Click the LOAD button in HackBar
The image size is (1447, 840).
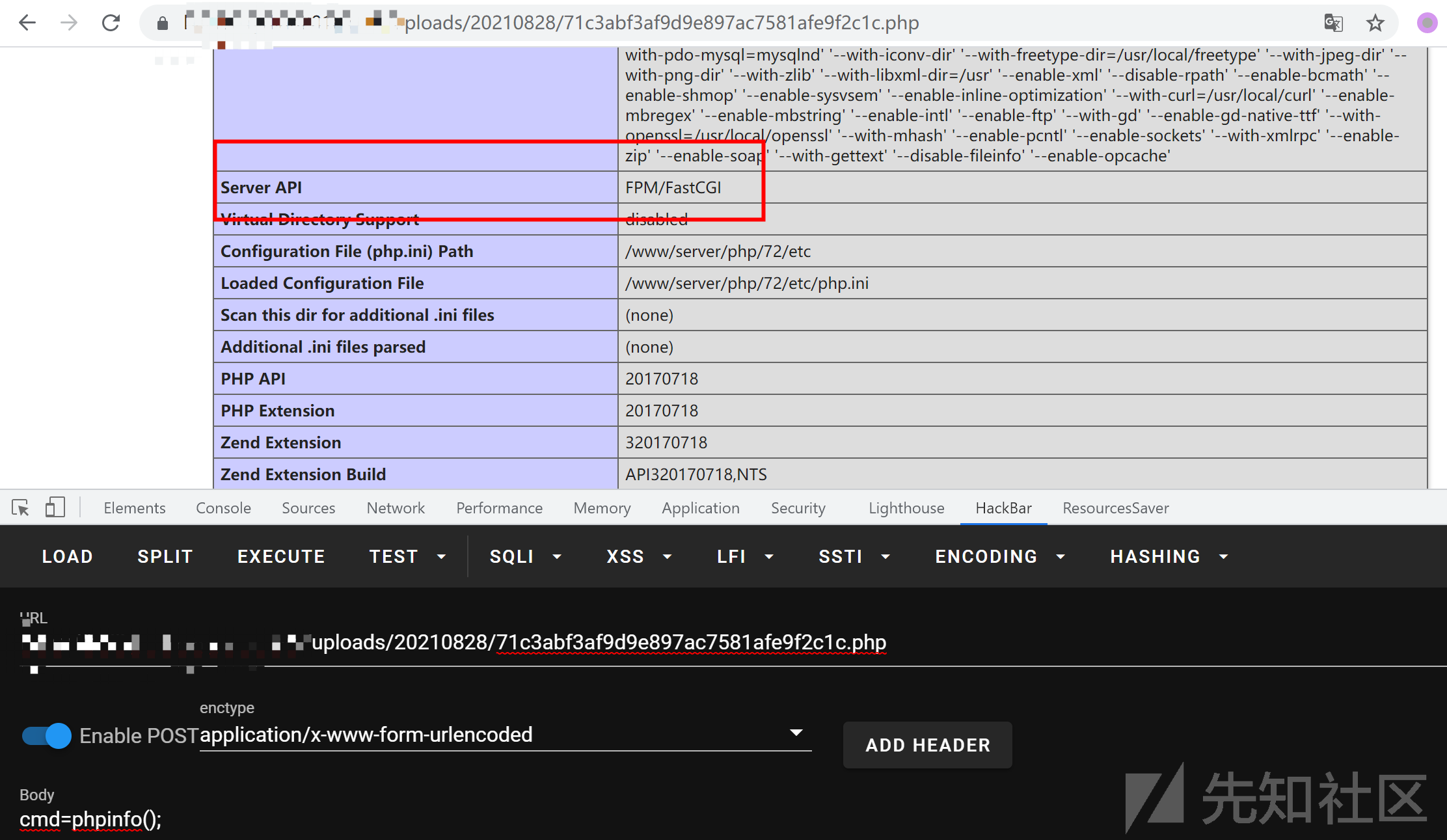click(68, 557)
